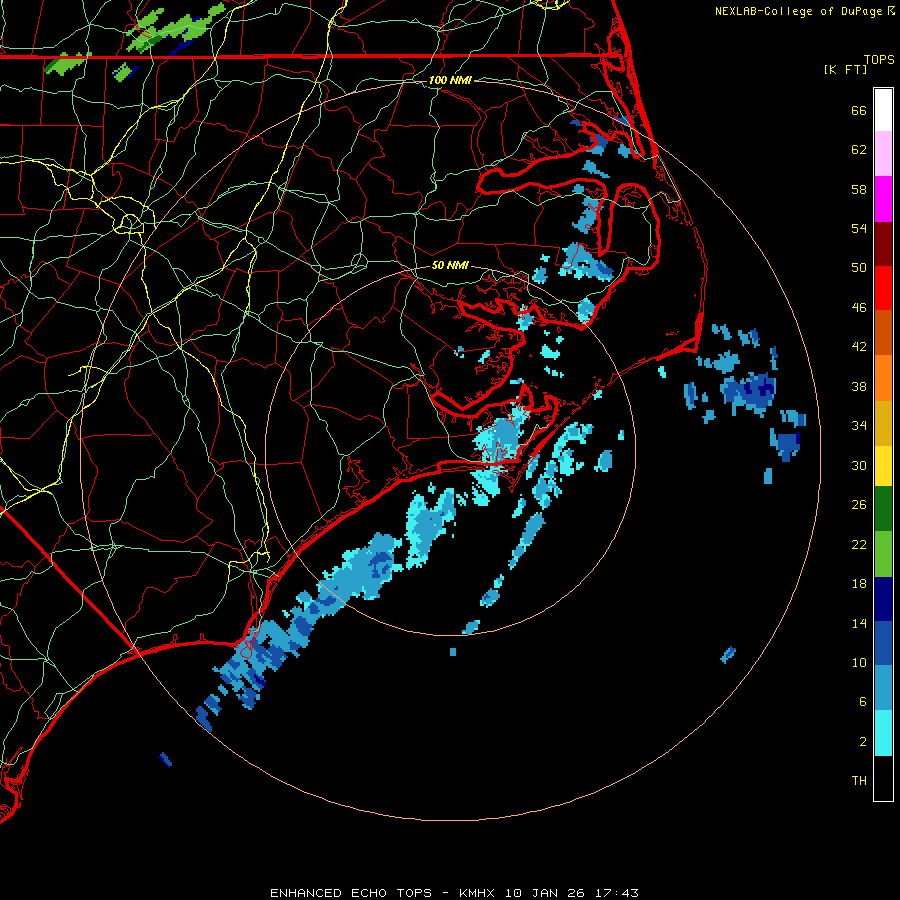Click the white swatch in the tops legend
Viewport: 900px width, 900px height.
(883, 110)
